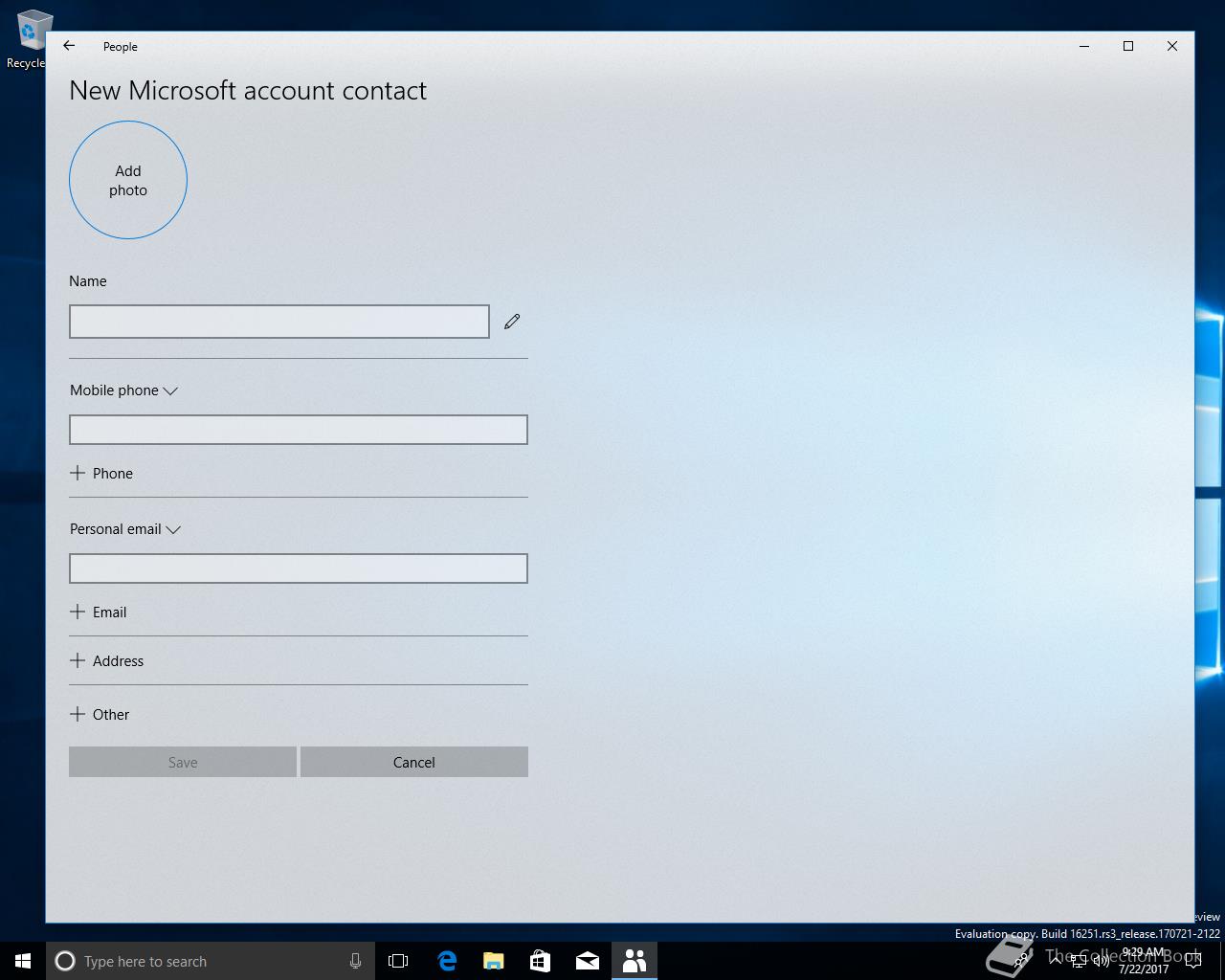Open the Windows Start menu
This screenshot has width=1225, height=980.
point(23,961)
